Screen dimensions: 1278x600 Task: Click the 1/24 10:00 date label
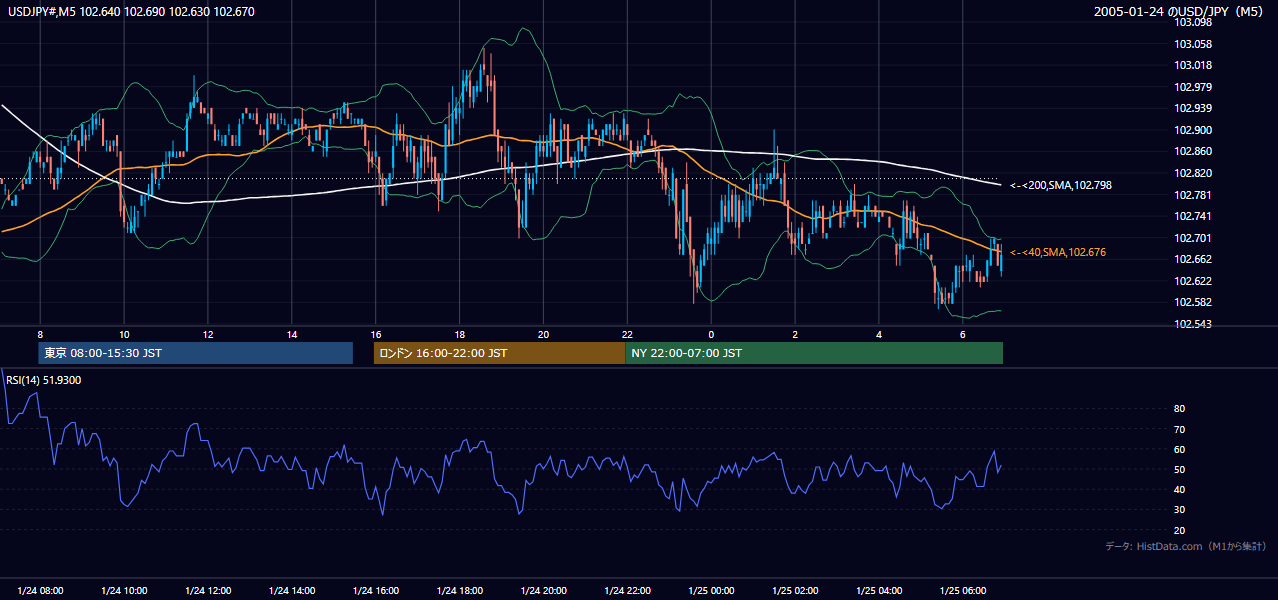(124, 590)
